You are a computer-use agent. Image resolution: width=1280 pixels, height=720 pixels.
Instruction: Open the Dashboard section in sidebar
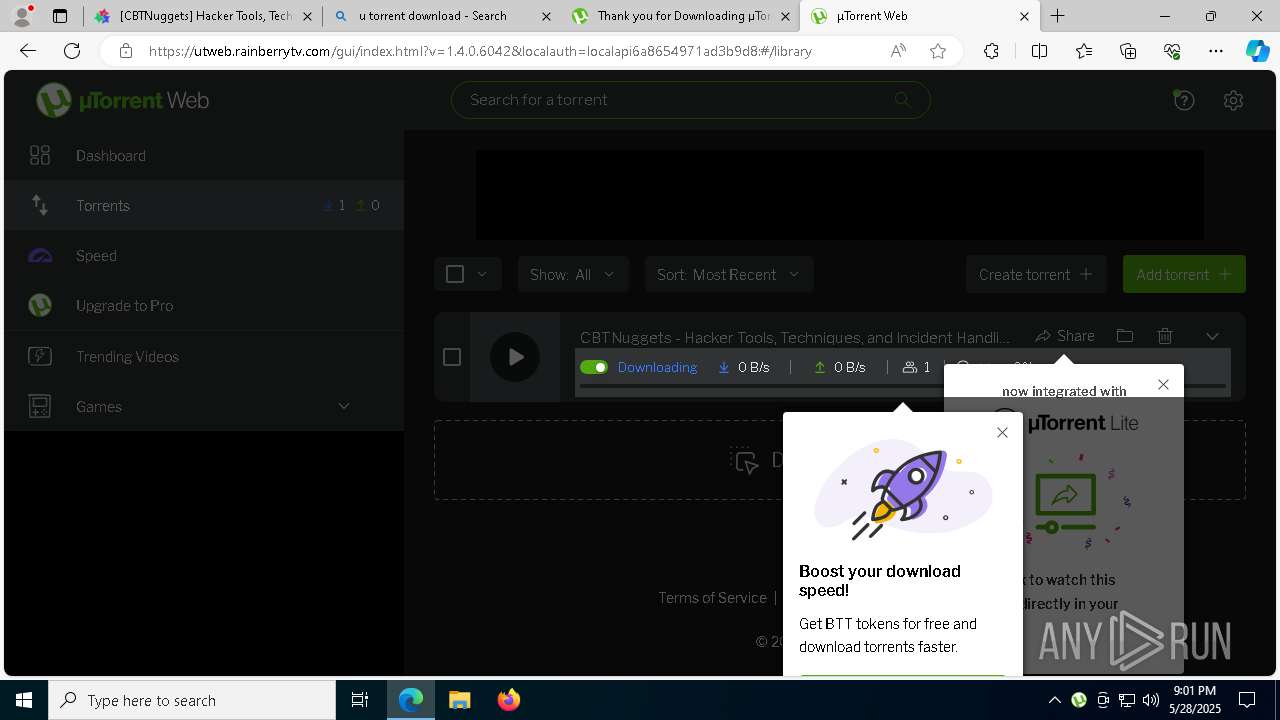point(204,155)
